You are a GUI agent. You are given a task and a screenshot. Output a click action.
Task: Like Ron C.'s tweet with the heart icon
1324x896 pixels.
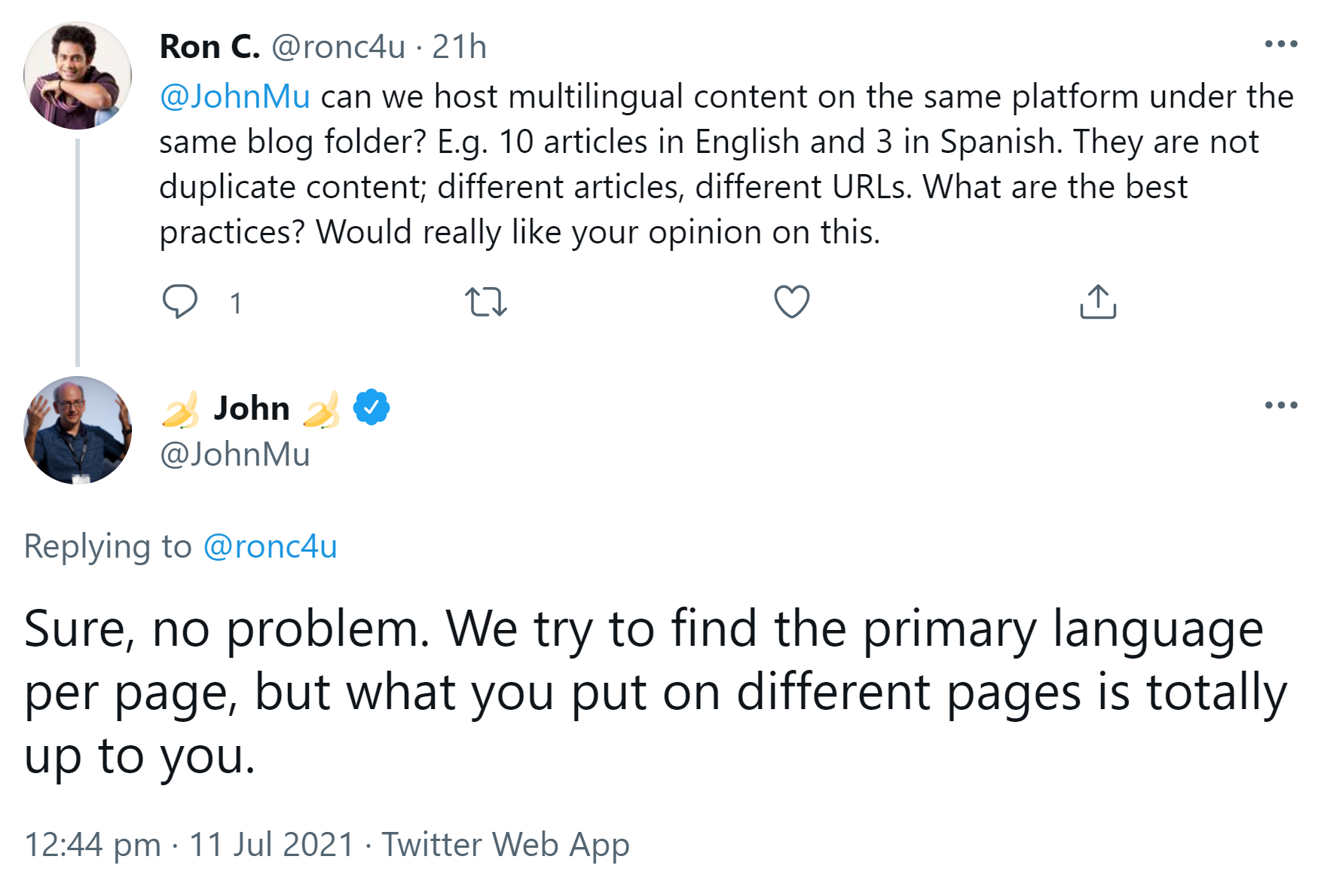pyautogui.click(x=791, y=301)
